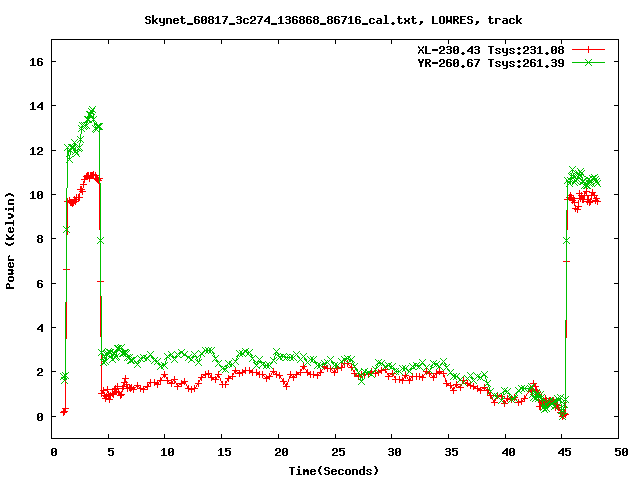Click the Time(Seconds) axis label
640x480 pixels.
pyautogui.click(x=334, y=471)
